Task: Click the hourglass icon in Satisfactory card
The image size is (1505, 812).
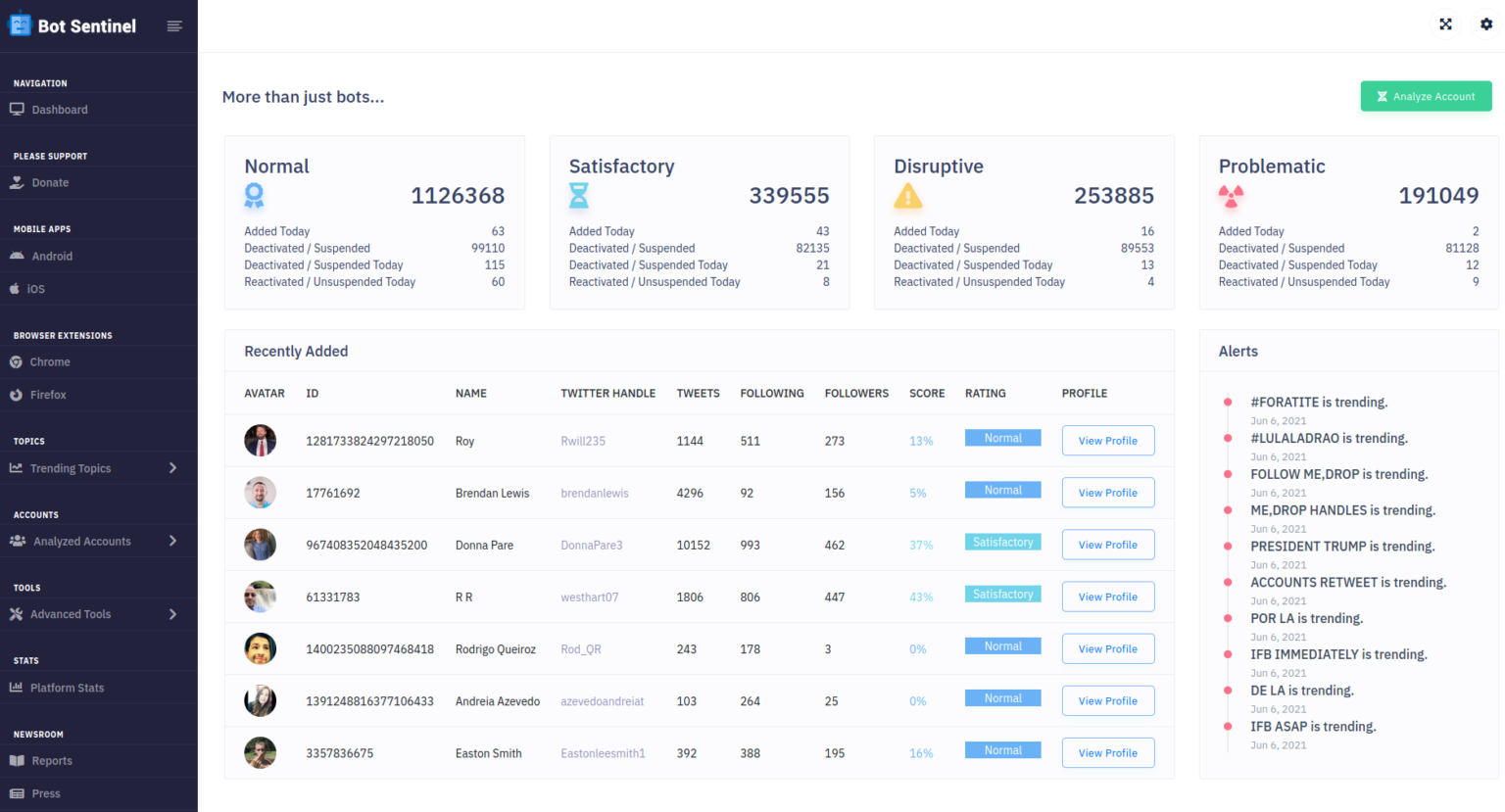Action: tap(579, 196)
